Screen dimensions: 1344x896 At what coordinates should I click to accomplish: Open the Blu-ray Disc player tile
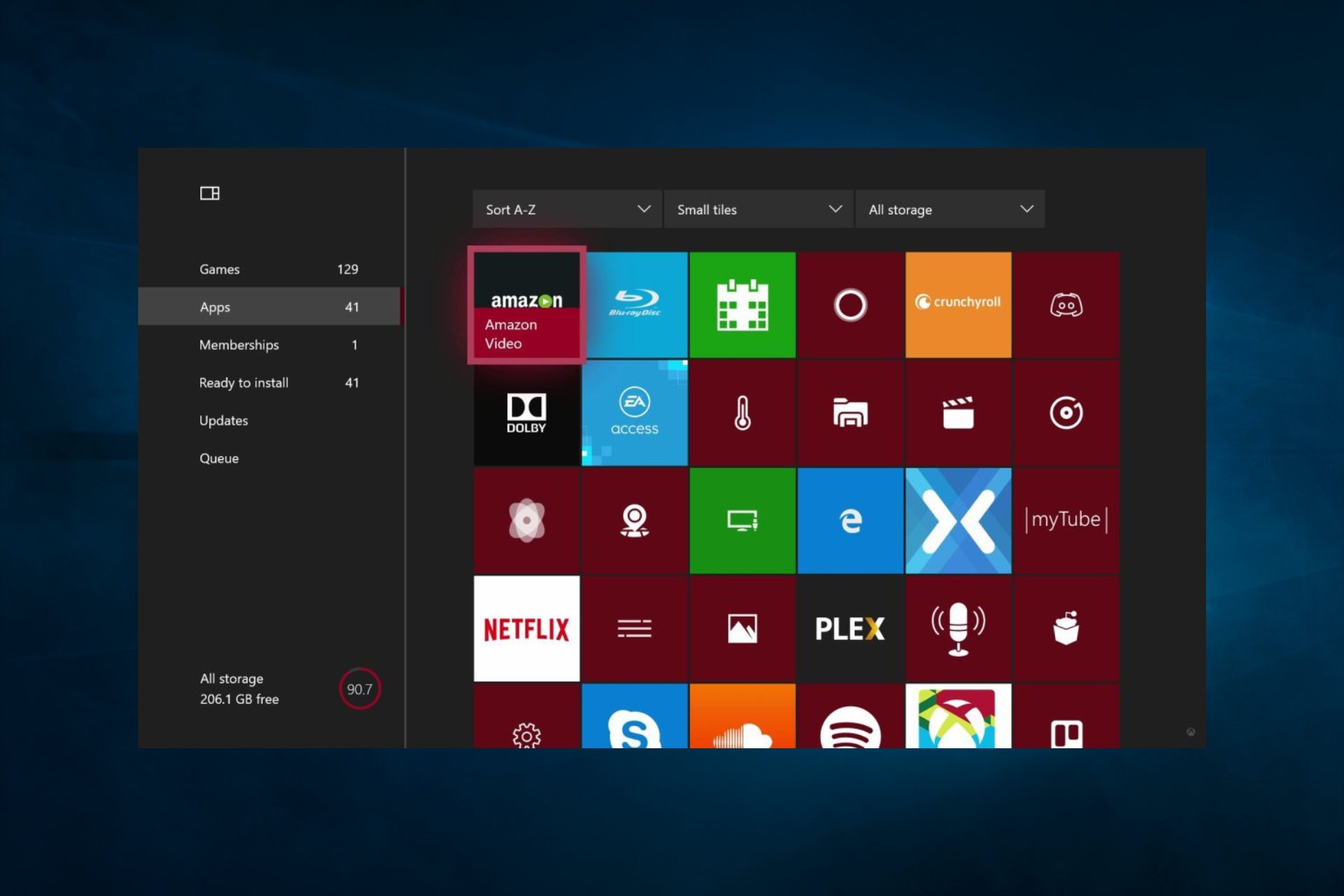(634, 304)
